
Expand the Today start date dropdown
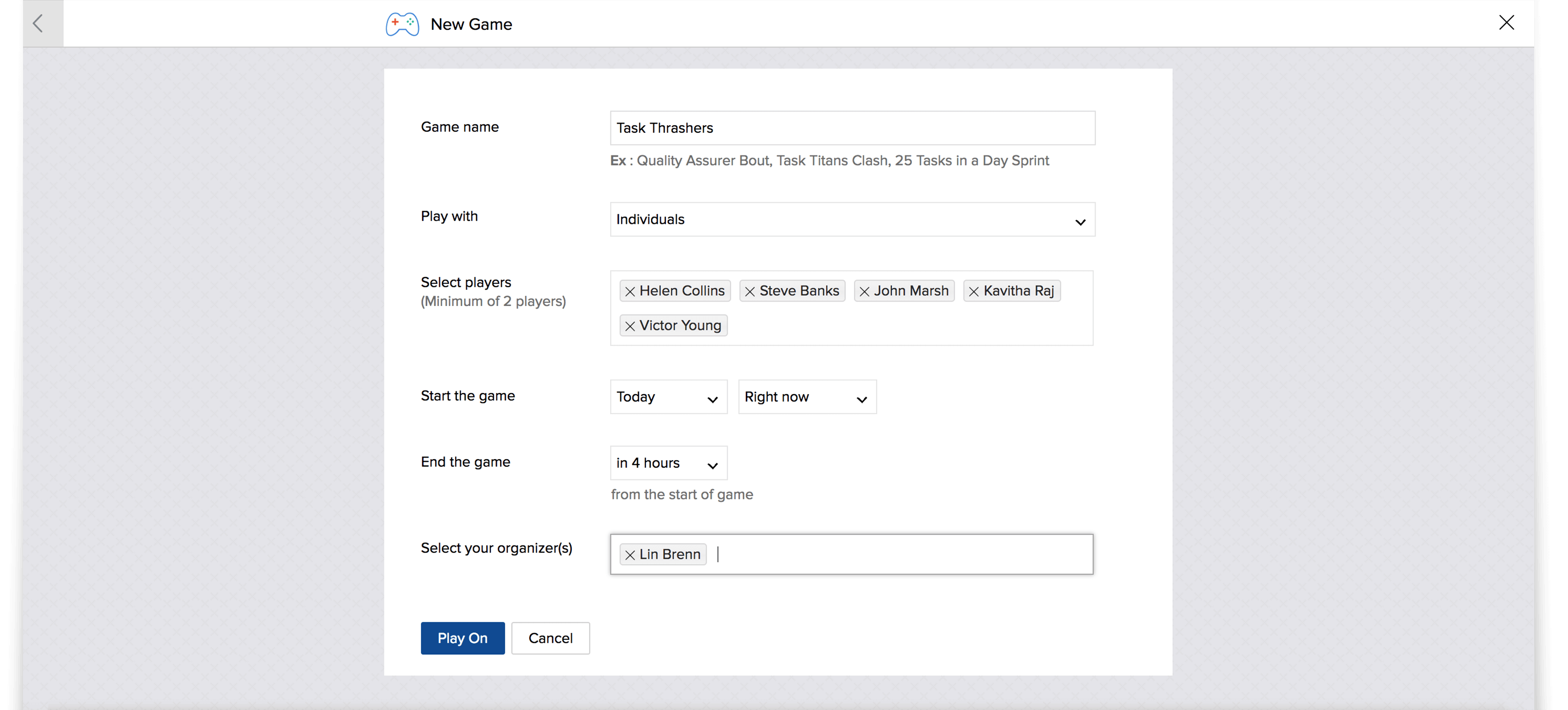coord(668,397)
